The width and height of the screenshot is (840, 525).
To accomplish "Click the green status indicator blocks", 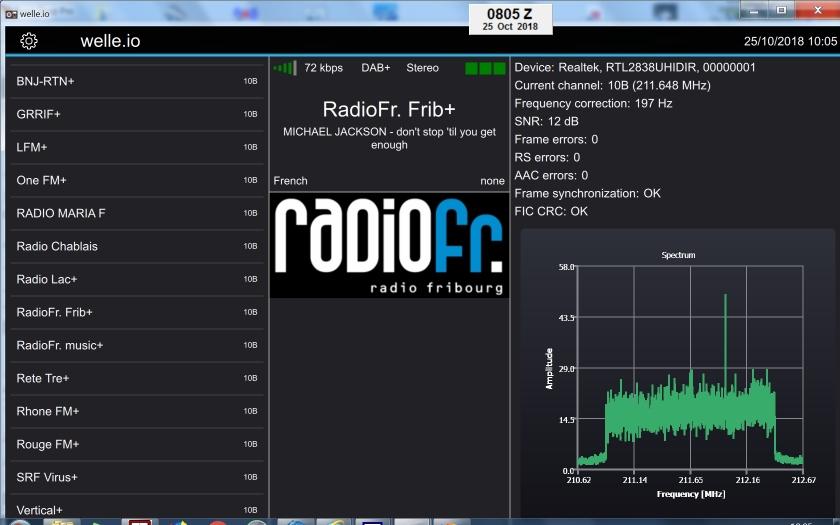I will click(x=485, y=68).
